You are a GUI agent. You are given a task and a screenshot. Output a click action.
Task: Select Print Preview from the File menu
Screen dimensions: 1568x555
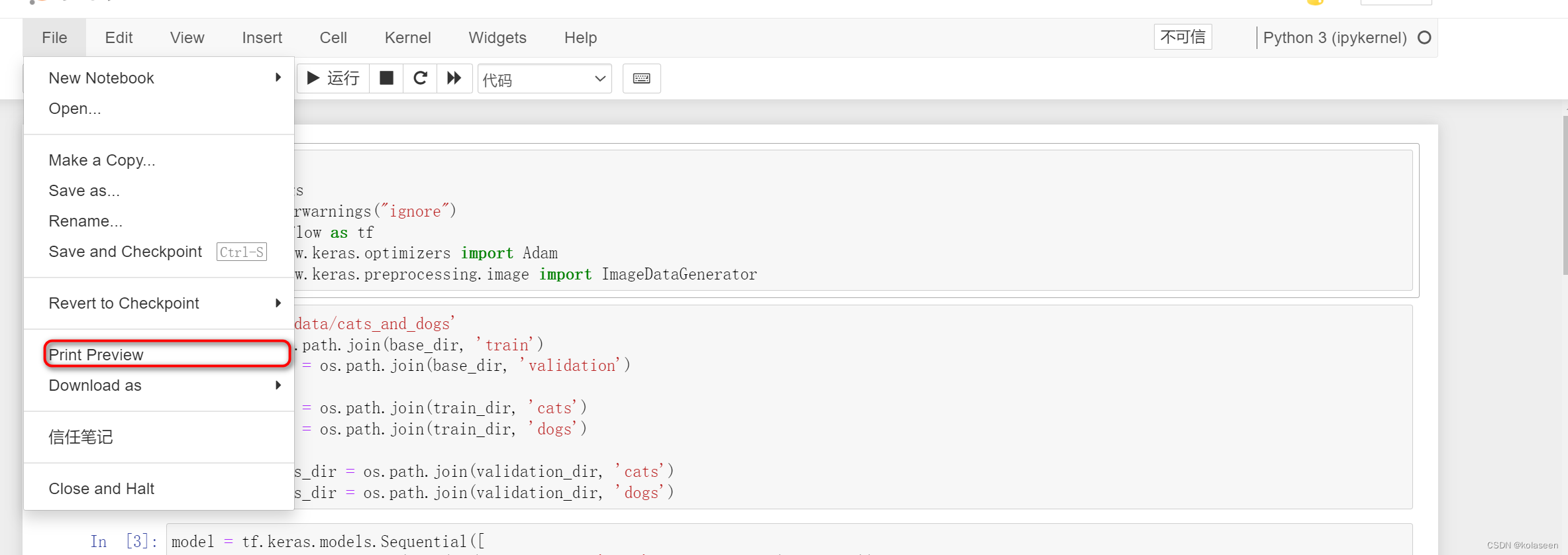(159, 355)
